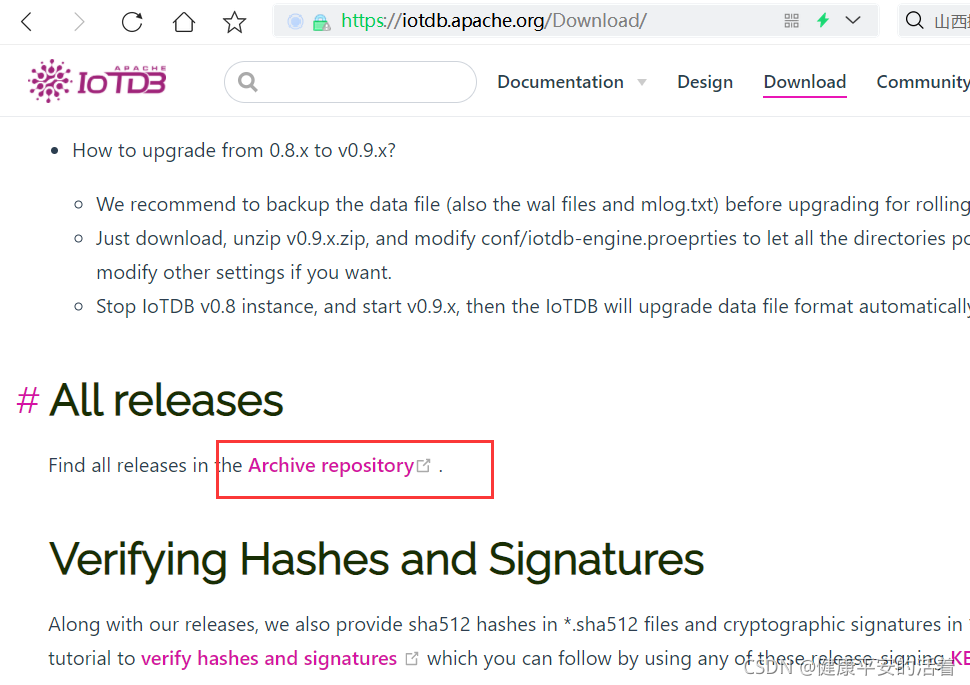Open the Documentation nav item
970x685 pixels.
click(x=560, y=82)
